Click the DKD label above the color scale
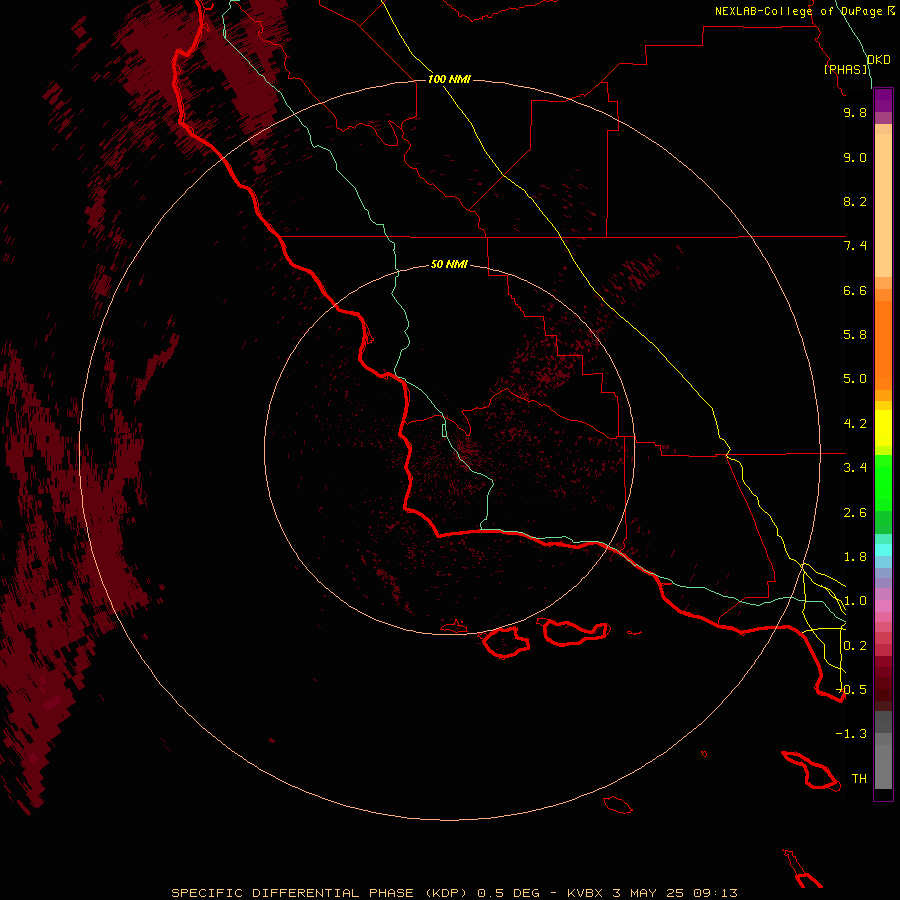Image resolution: width=900 pixels, height=900 pixels. 879,59
